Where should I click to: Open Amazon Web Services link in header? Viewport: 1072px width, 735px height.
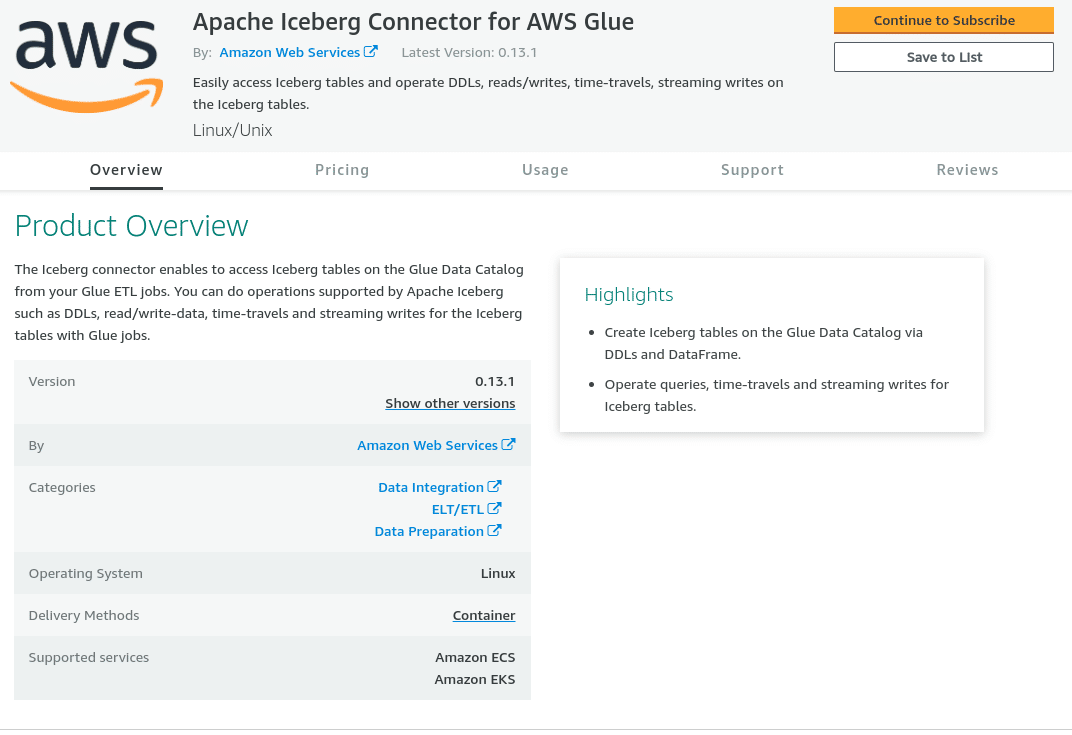289,53
